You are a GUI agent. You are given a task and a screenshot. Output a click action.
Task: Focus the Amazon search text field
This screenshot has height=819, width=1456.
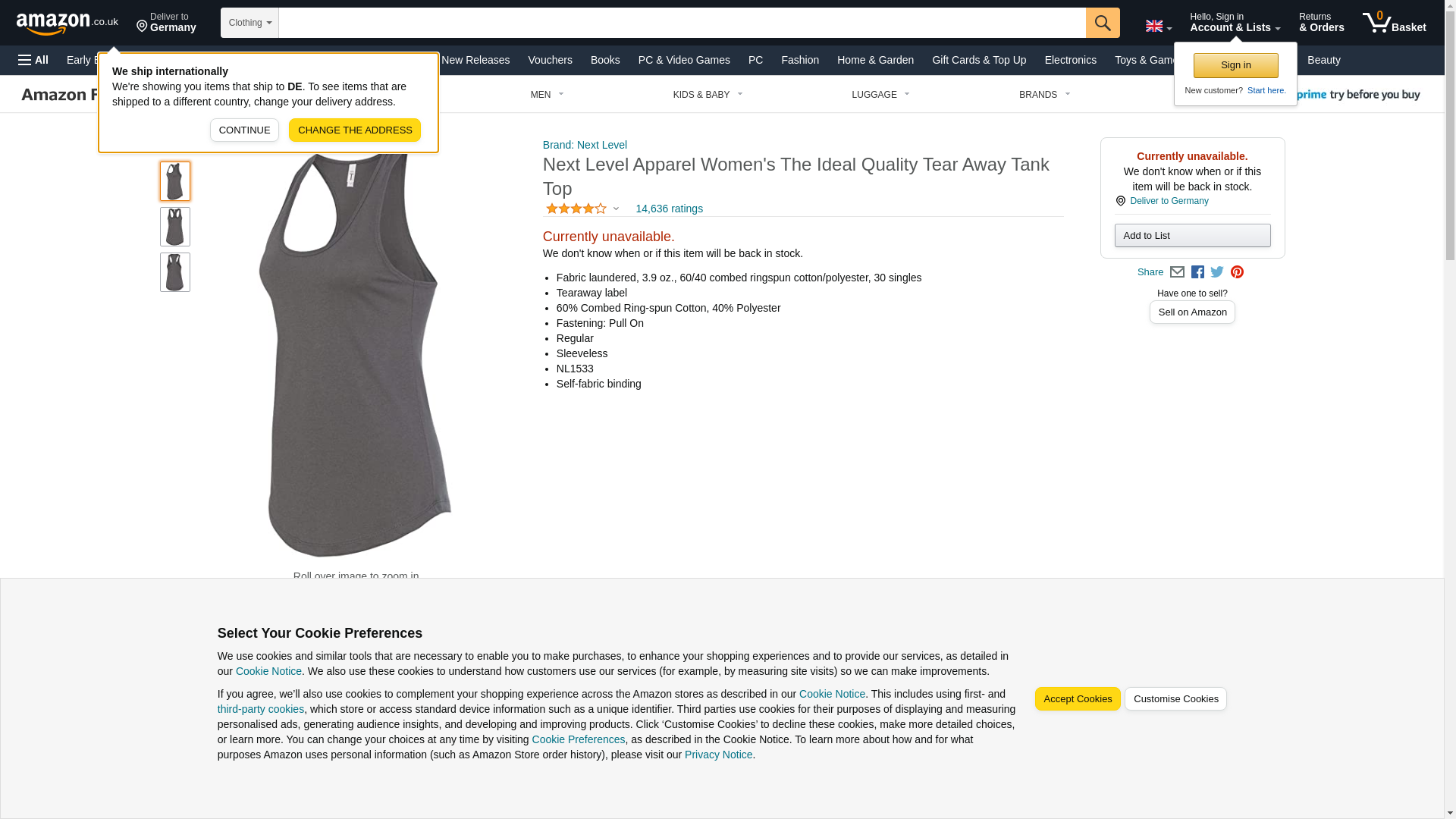tap(682, 23)
